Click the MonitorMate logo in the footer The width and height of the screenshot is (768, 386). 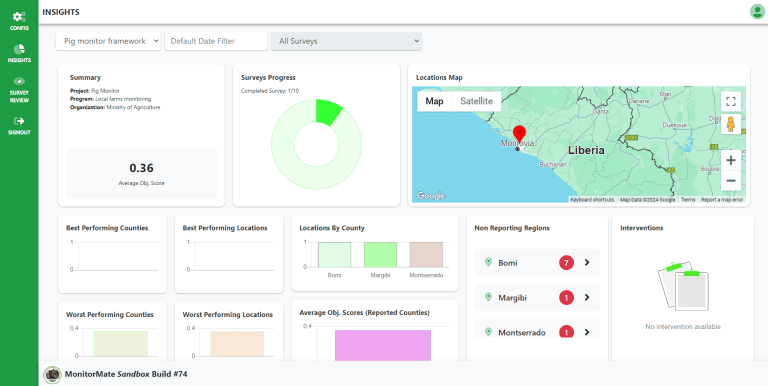pos(52,375)
